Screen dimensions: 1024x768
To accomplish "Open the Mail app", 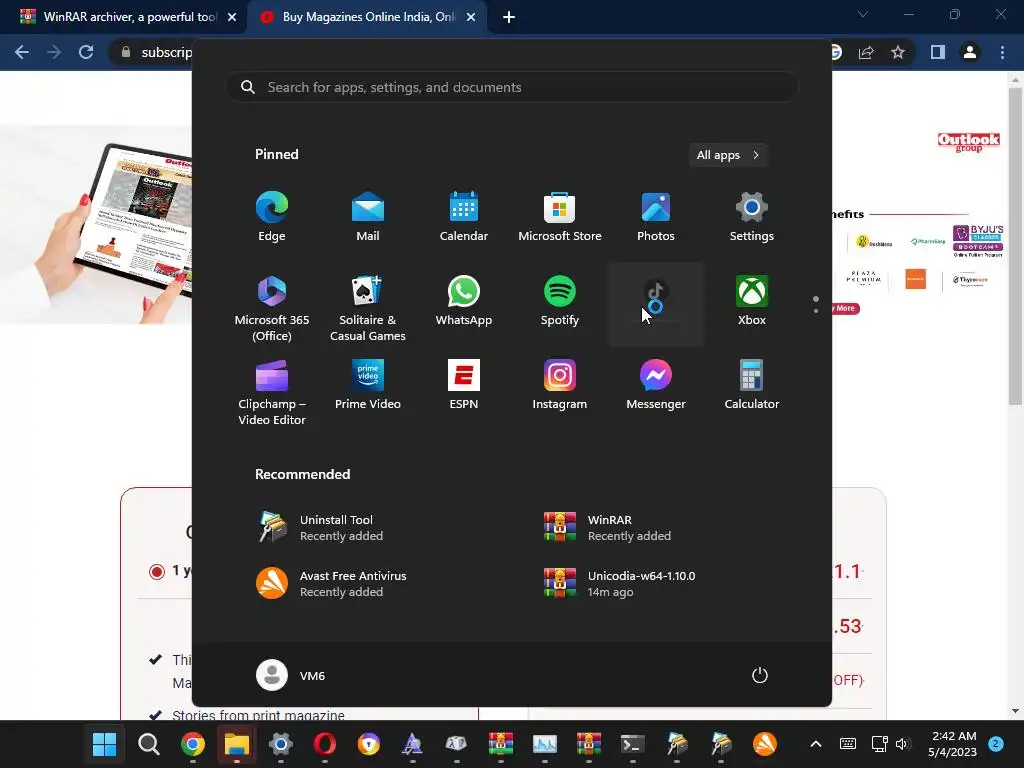I will 368,217.
